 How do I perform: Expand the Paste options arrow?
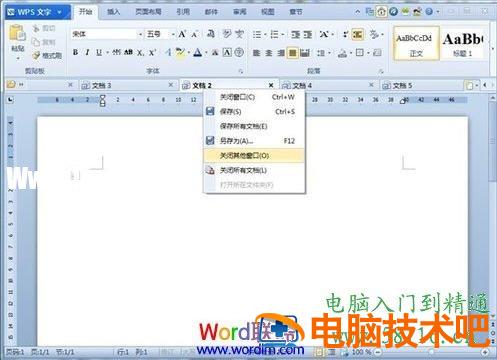tap(18, 59)
